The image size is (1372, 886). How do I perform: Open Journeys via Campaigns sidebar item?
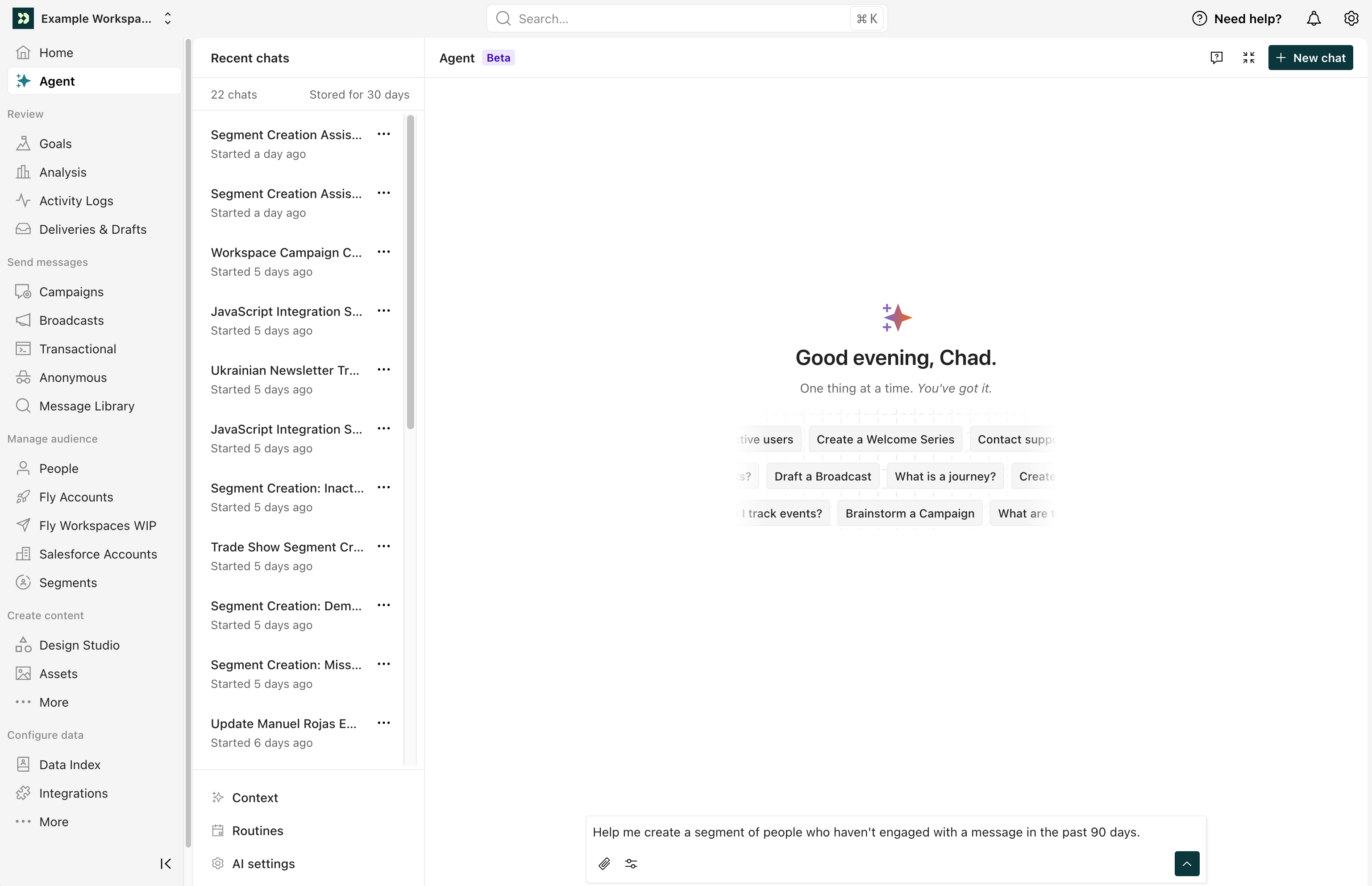pos(71,292)
